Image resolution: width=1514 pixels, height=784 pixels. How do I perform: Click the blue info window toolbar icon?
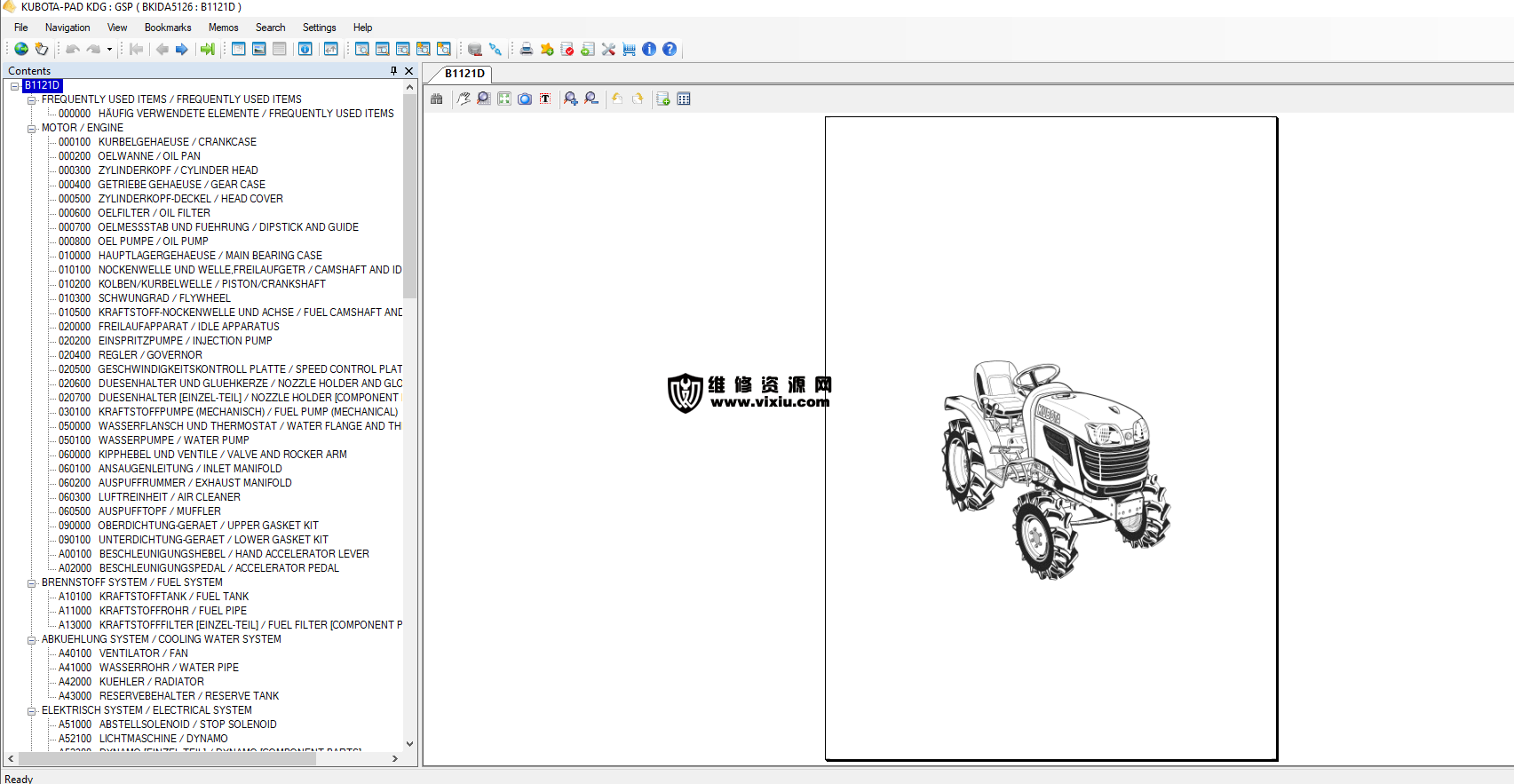tap(305, 49)
